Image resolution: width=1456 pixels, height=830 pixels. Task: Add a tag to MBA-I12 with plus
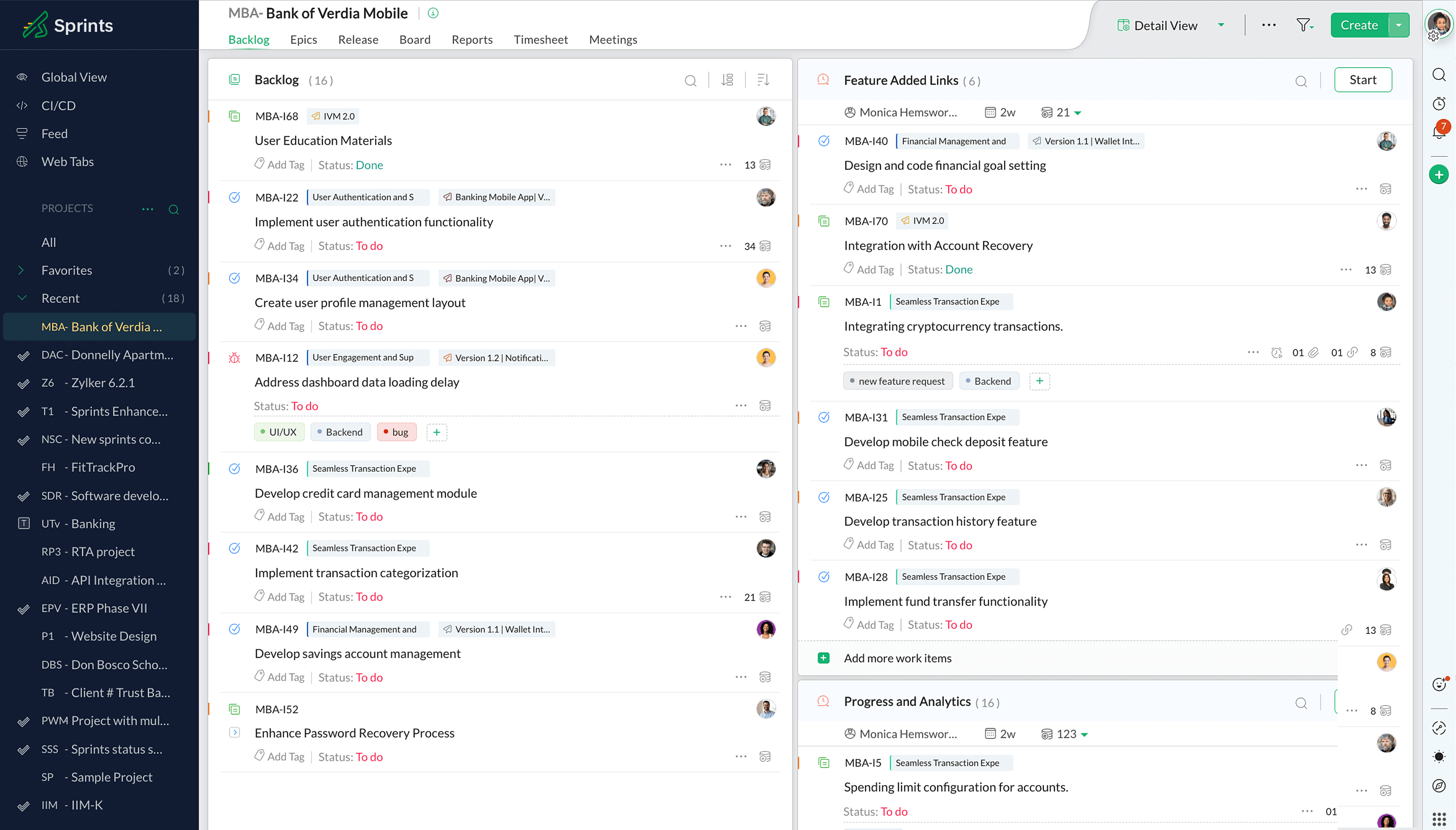(x=437, y=432)
